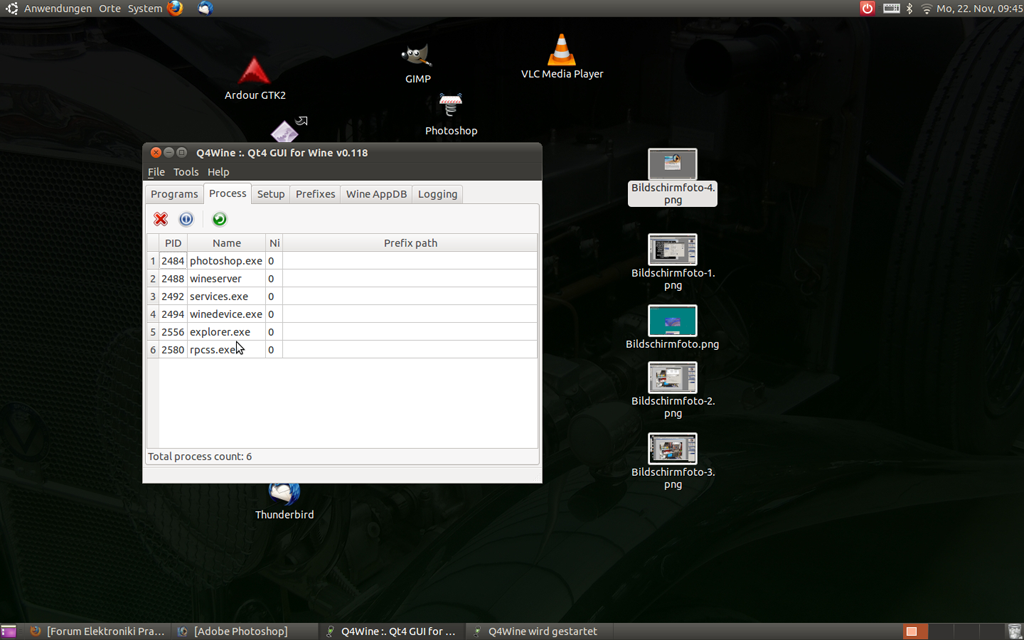The height and width of the screenshot is (640, 1024).
Task: Open the GIMP desktop icon
Action: 417,58
